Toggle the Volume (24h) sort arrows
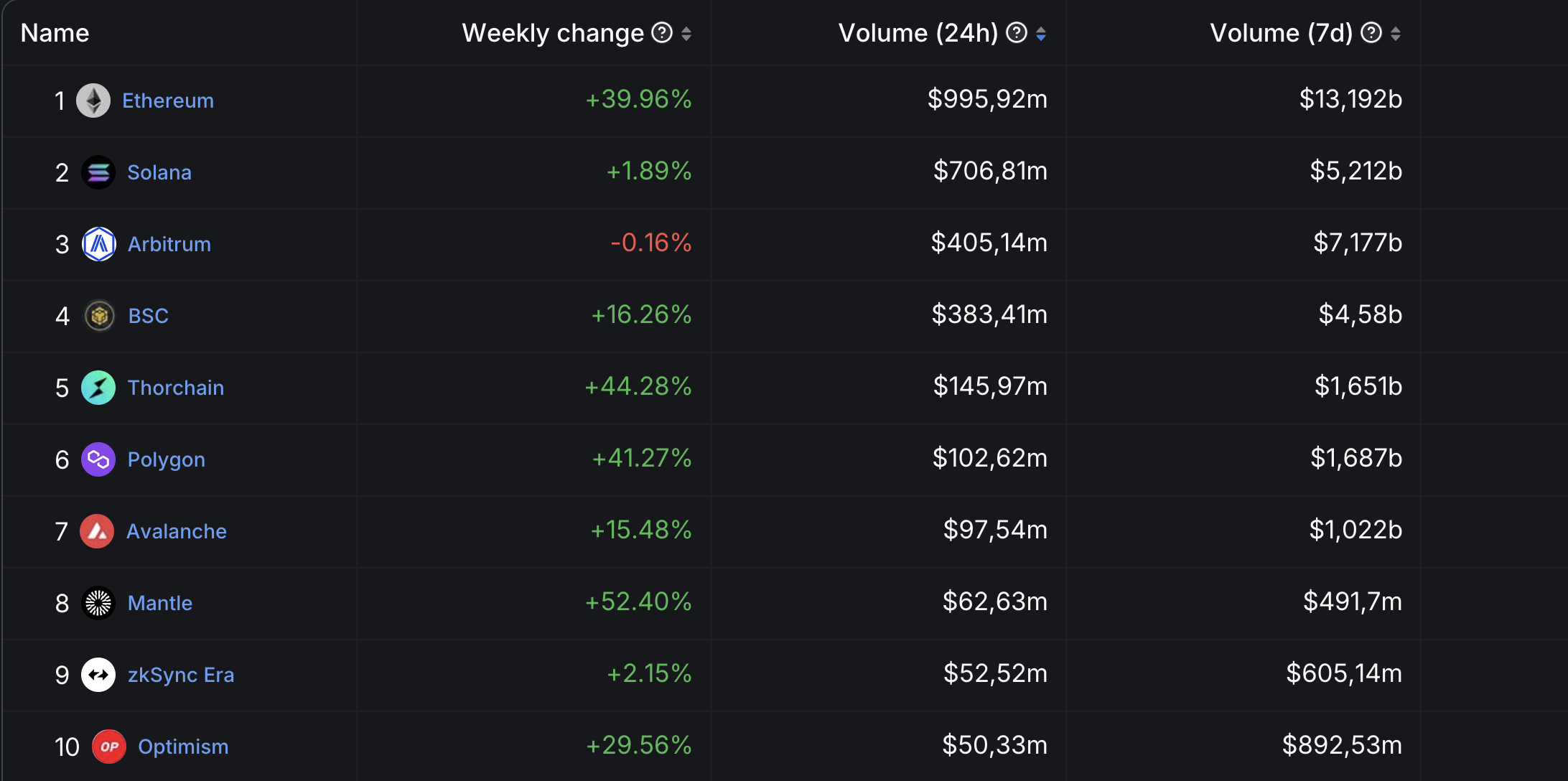 [x=1041, y=34]
